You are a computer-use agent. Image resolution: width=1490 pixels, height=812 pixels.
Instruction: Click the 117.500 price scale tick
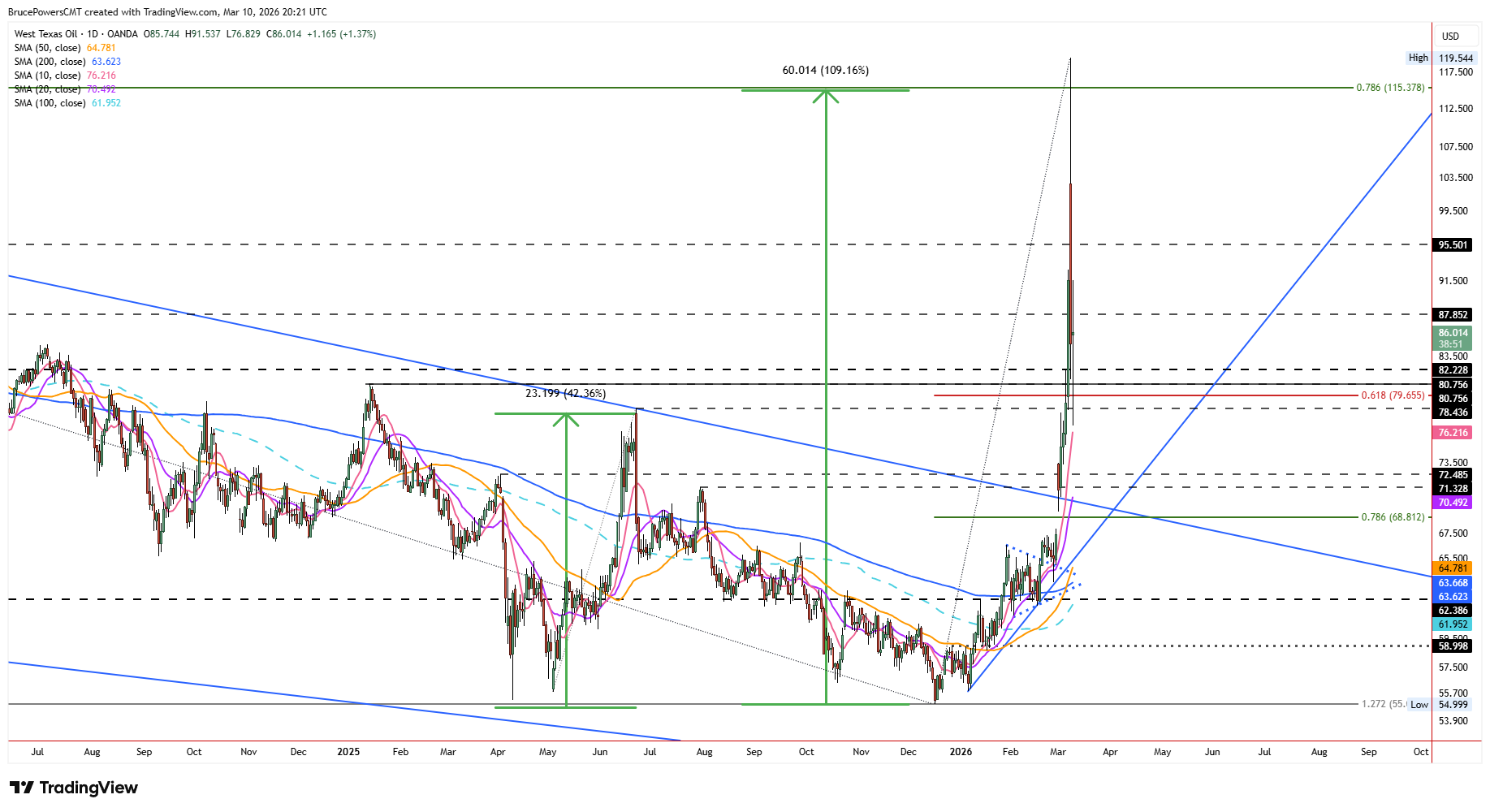(1455, 72)
